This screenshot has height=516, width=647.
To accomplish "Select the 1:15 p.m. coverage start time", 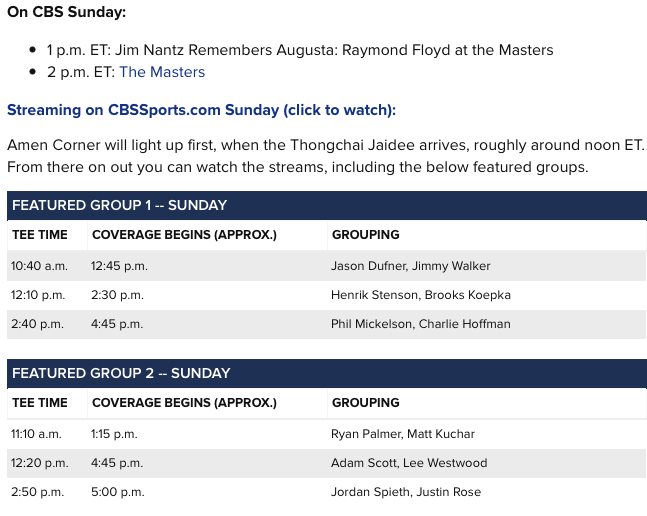I will tap(114, 434).
